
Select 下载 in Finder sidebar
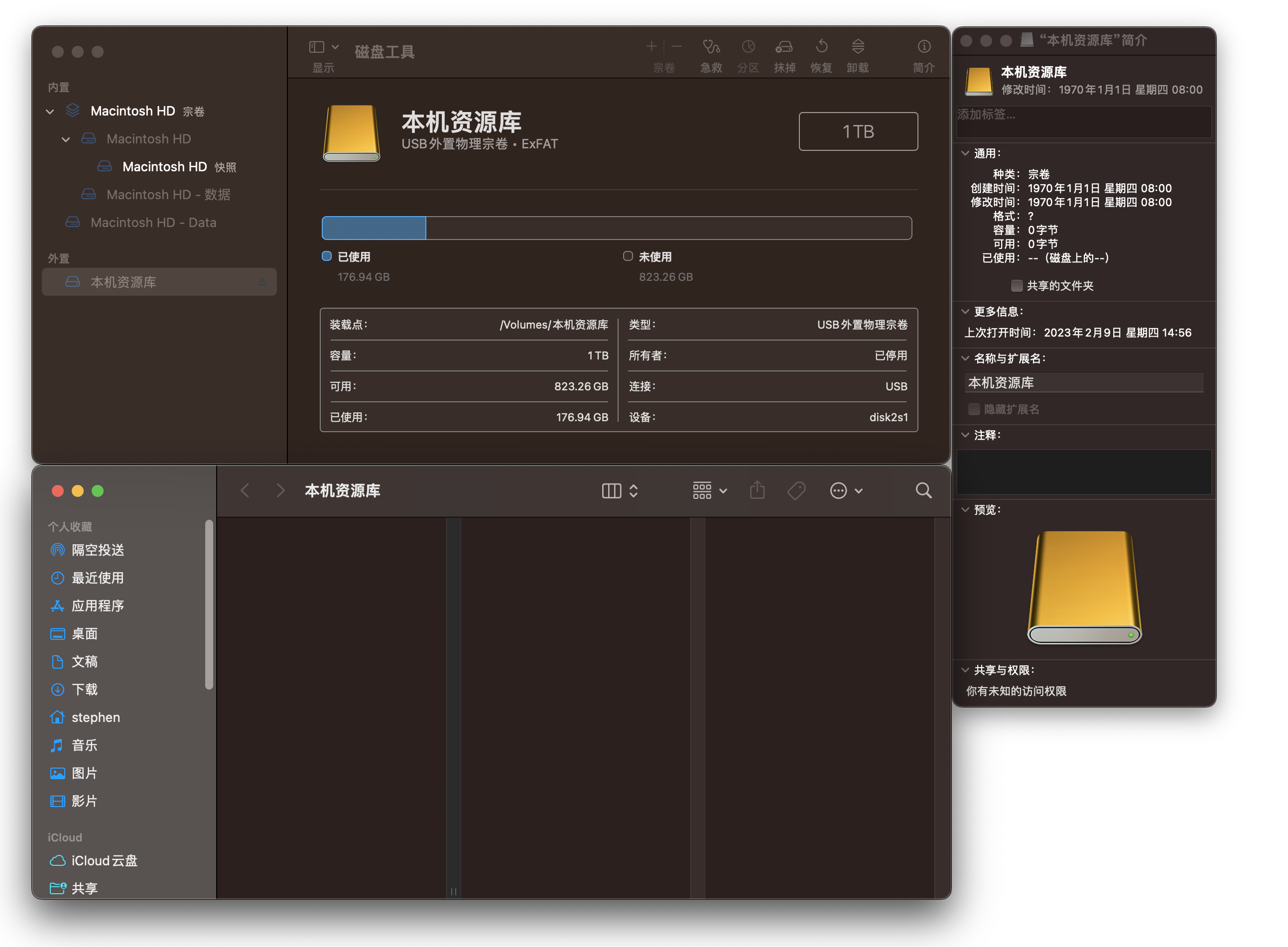pos(84,690)
